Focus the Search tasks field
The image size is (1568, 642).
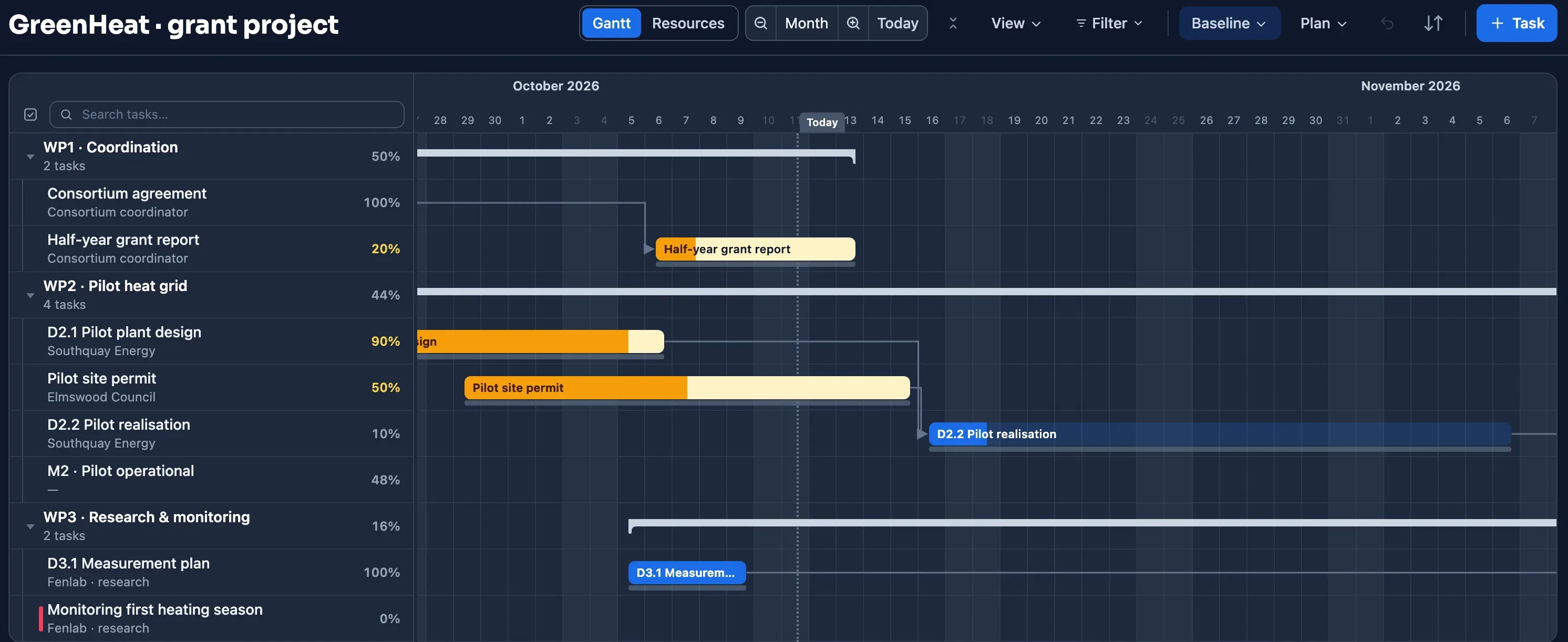point(226,115)
